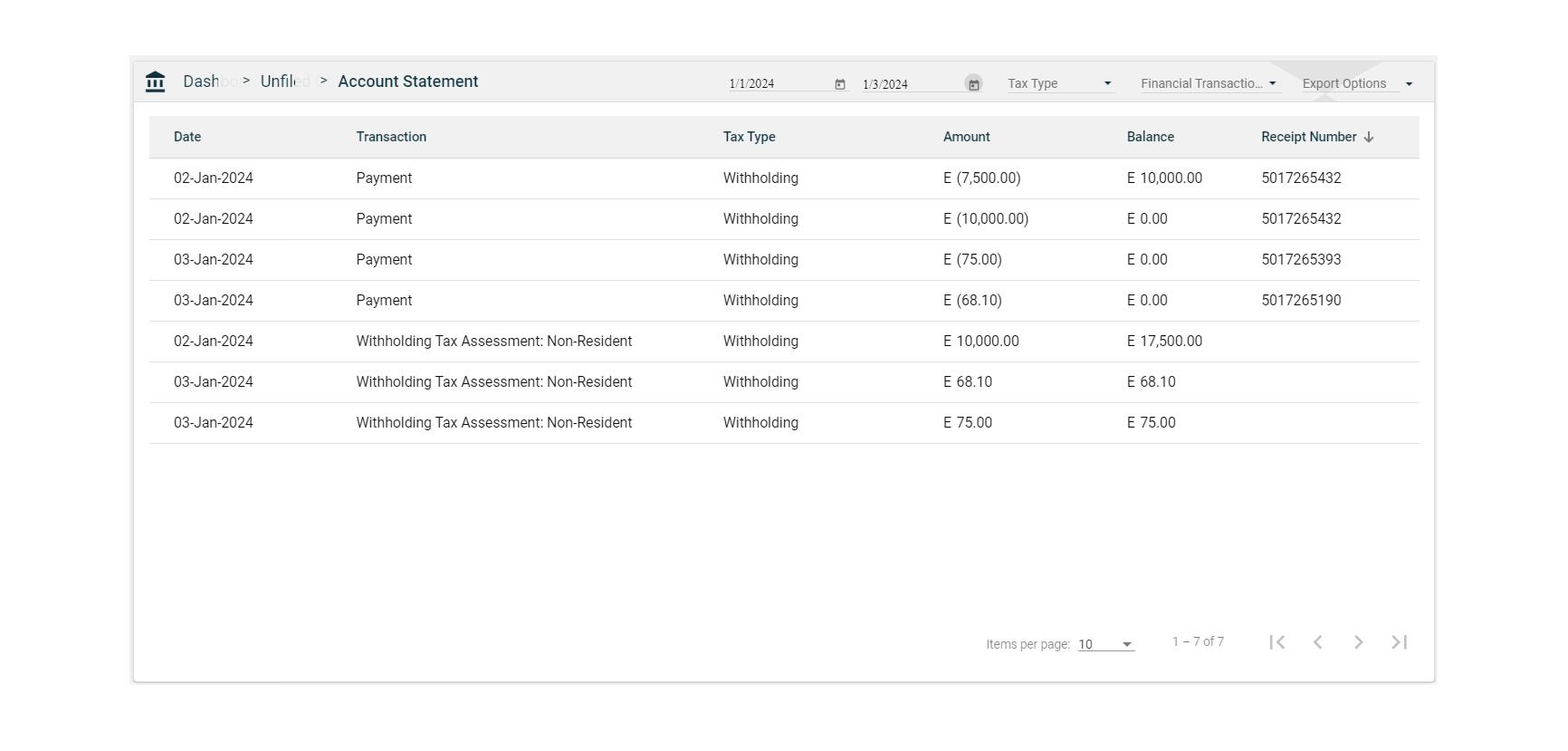Change the items per page selector
Image resolution: width=1568 pixels, height=751 pixels.
coord(1105,644)
